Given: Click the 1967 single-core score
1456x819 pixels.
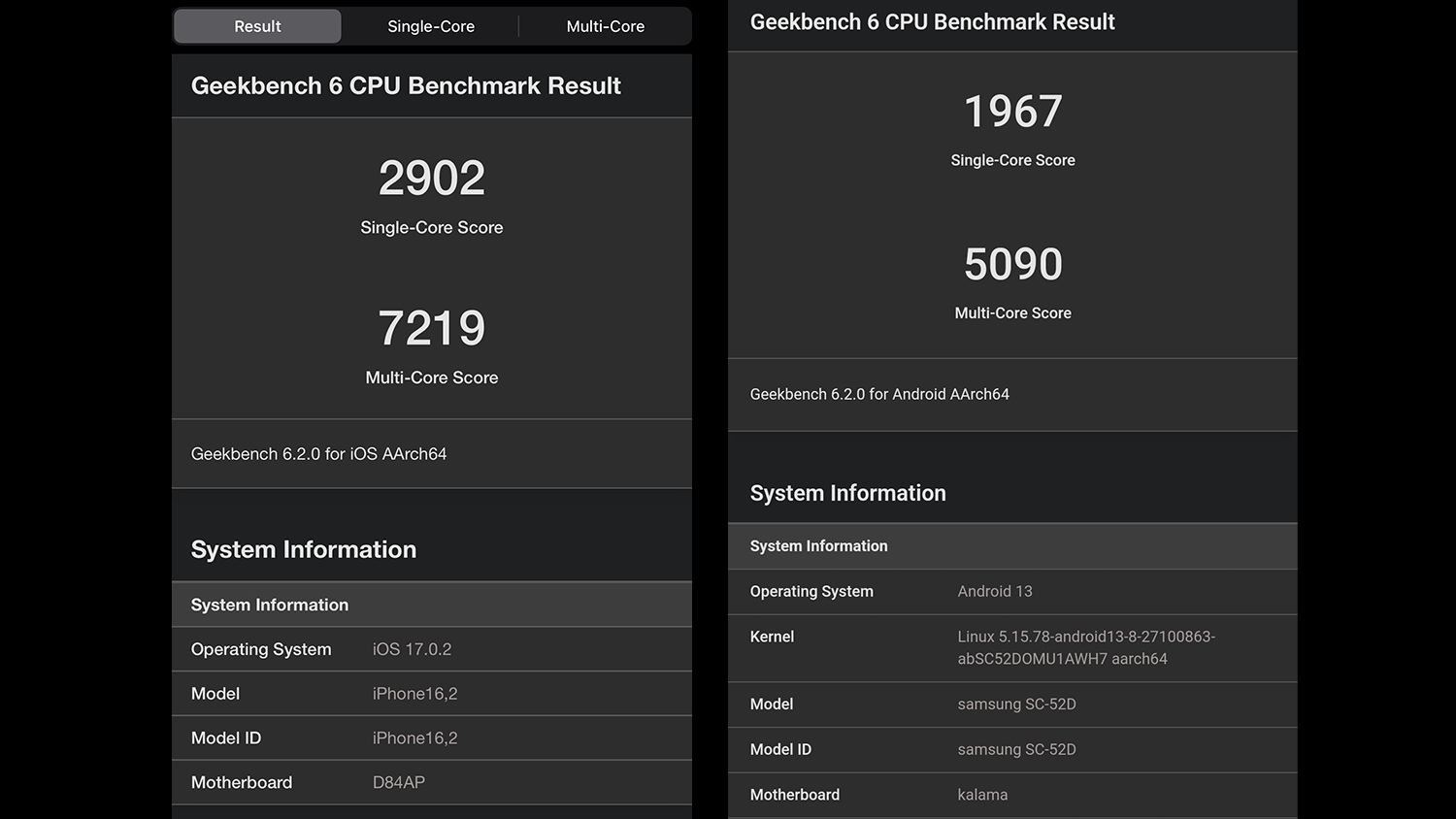Looking at the screenshot, I should pos(1012,112).
